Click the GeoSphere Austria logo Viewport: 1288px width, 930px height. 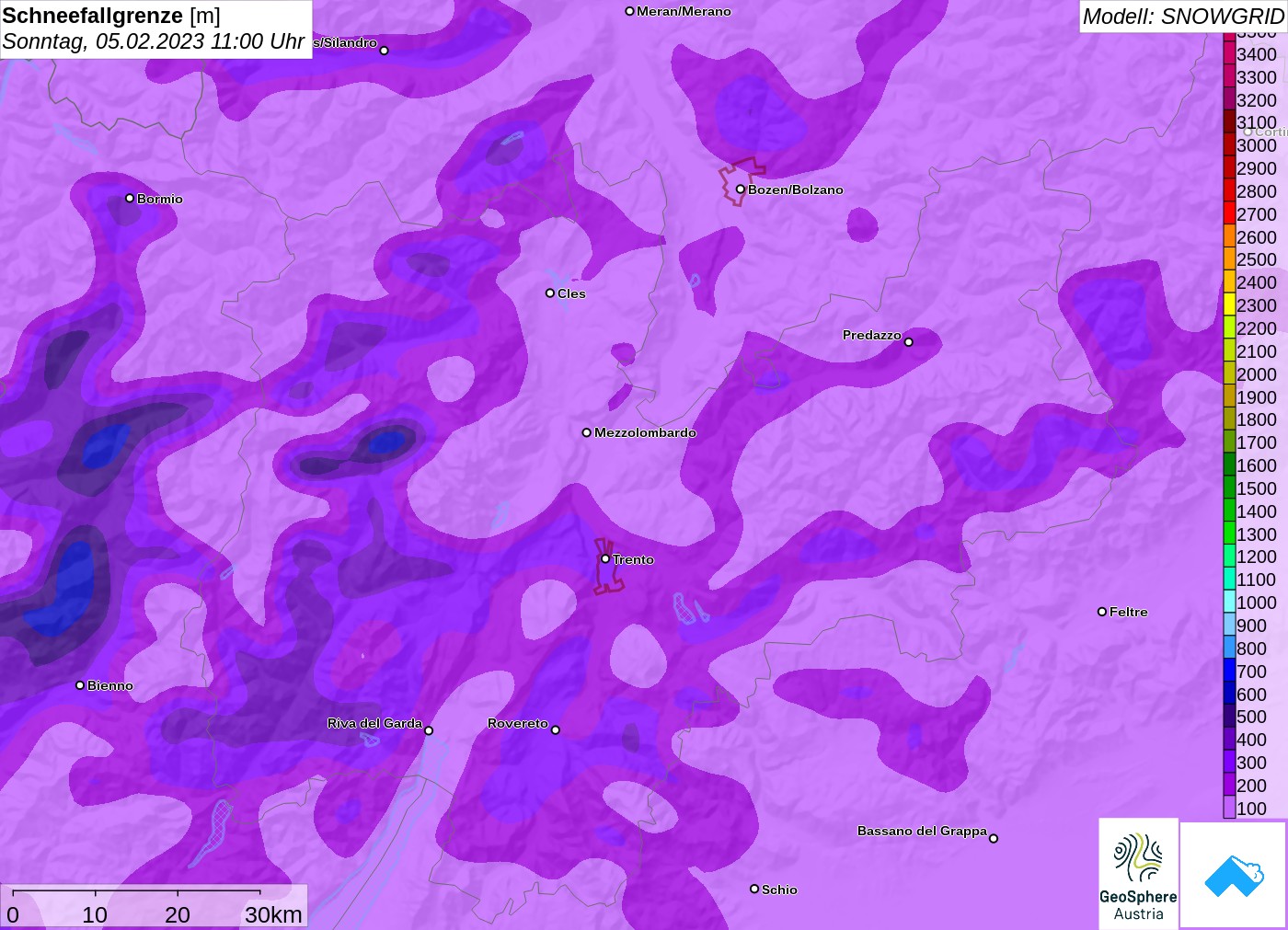[x=1138, y=873]
